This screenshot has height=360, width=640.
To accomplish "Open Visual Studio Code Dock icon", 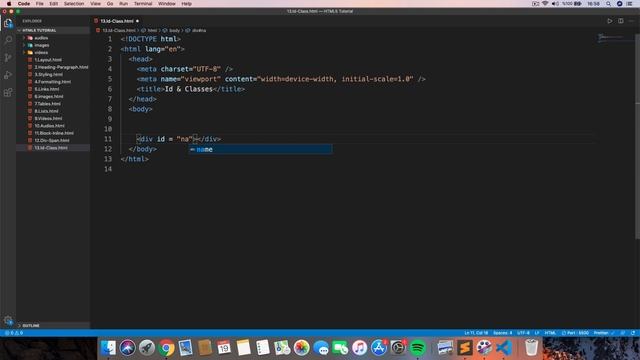I will click(x=503, y=348).
